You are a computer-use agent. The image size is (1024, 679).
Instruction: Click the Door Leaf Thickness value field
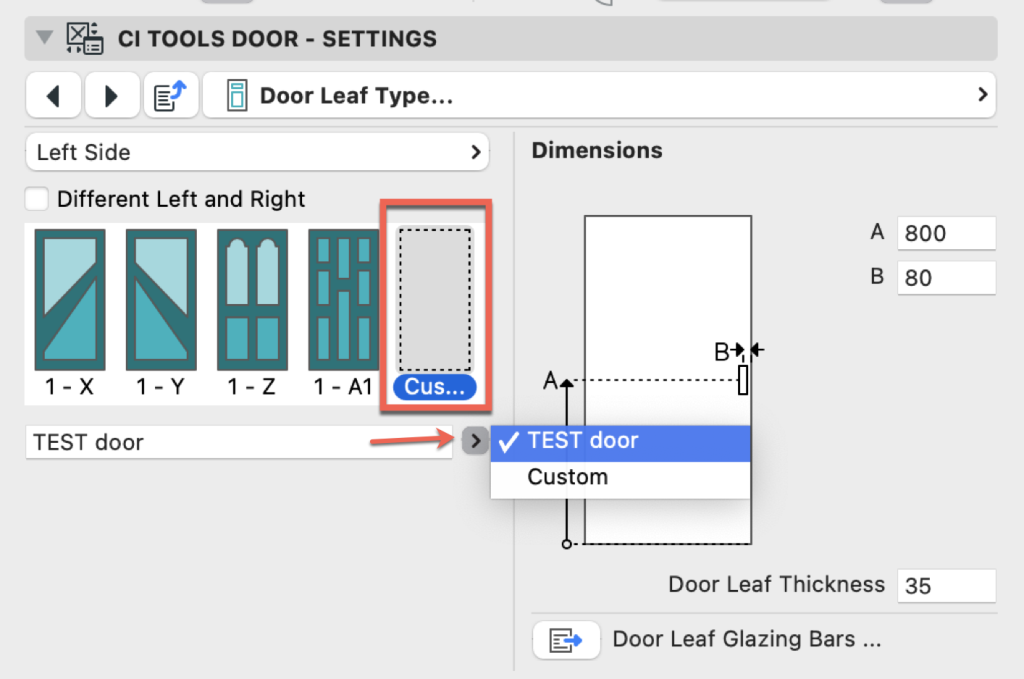pyautogui.click(x=946, y=586)
